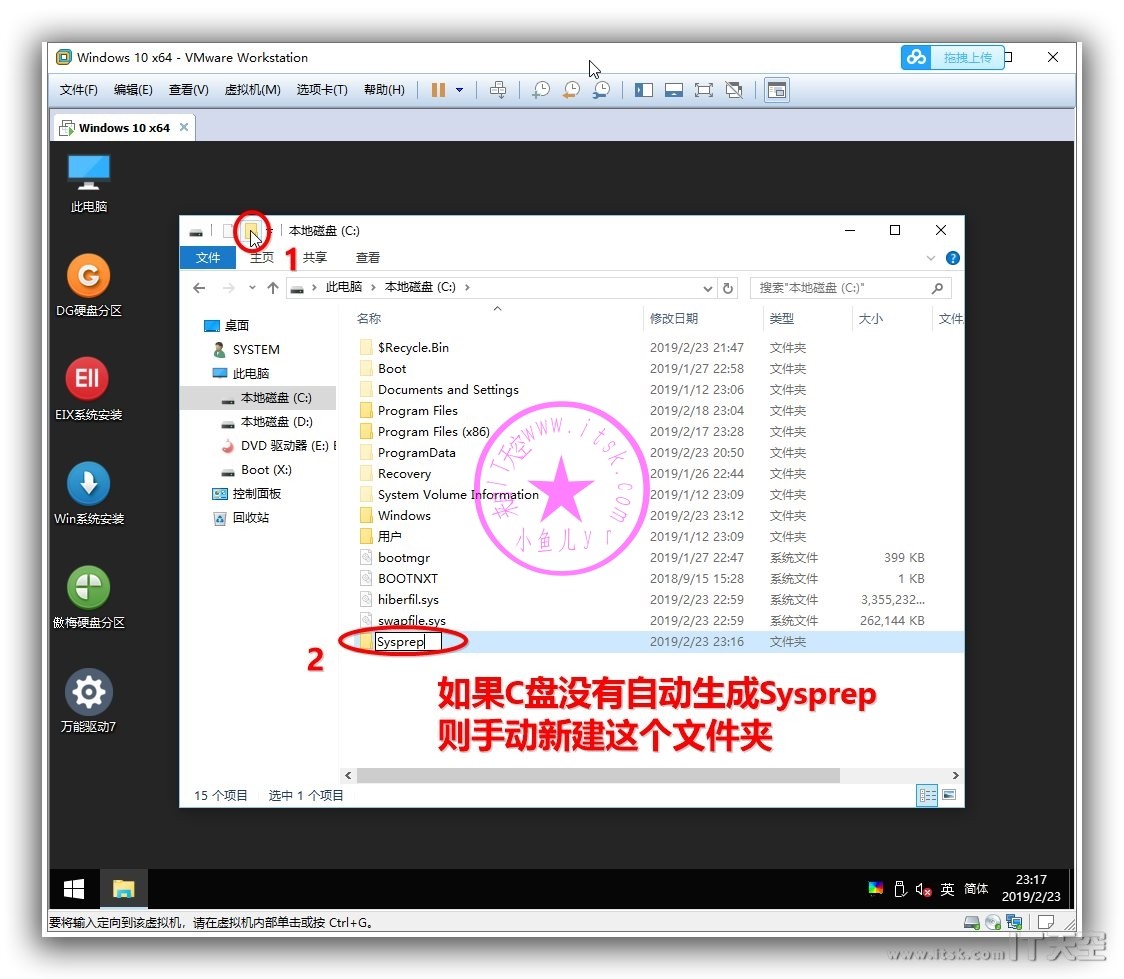
Task: Select the Windows folder in file list
Action: (x=404, y=515)
